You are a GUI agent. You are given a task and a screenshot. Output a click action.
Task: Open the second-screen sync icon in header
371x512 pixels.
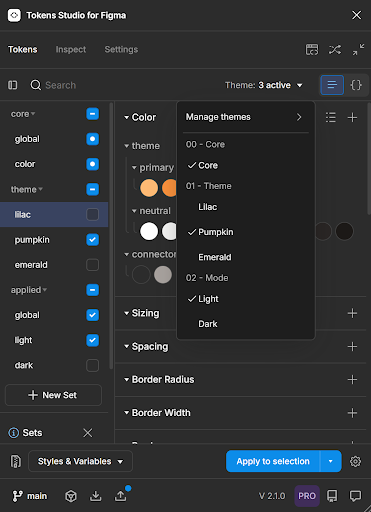(312, 50)
